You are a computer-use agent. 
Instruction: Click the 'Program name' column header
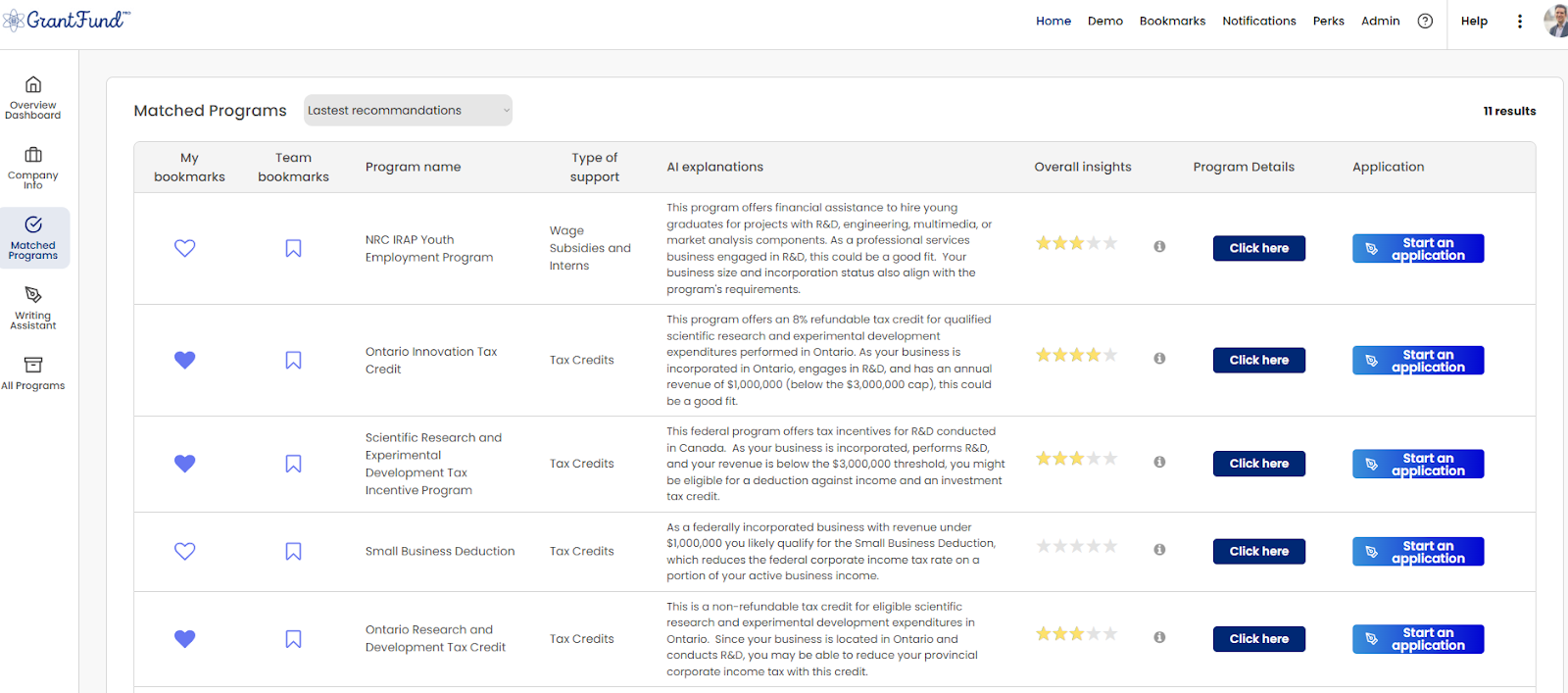413,167
